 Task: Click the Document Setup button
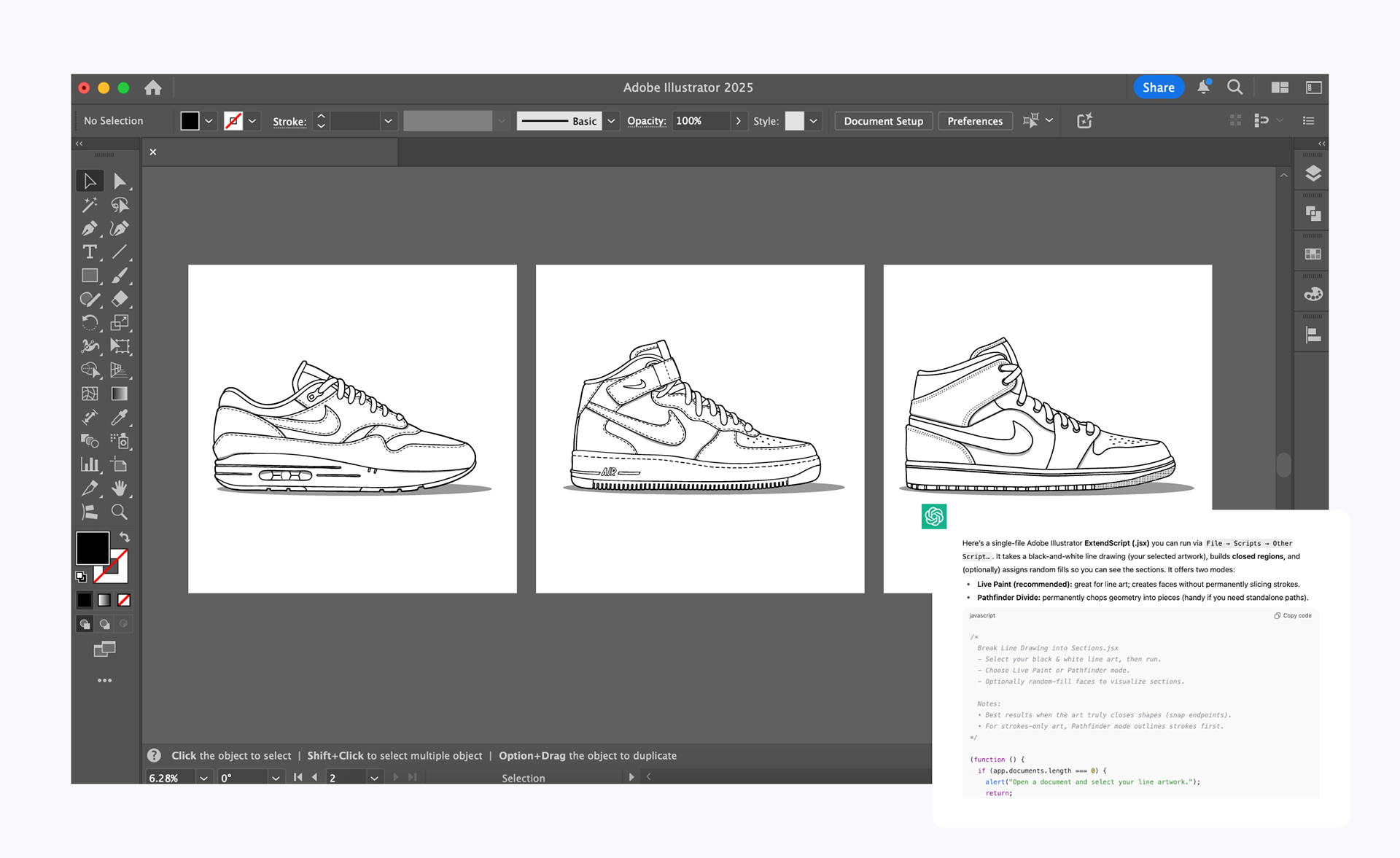point(883,121)
